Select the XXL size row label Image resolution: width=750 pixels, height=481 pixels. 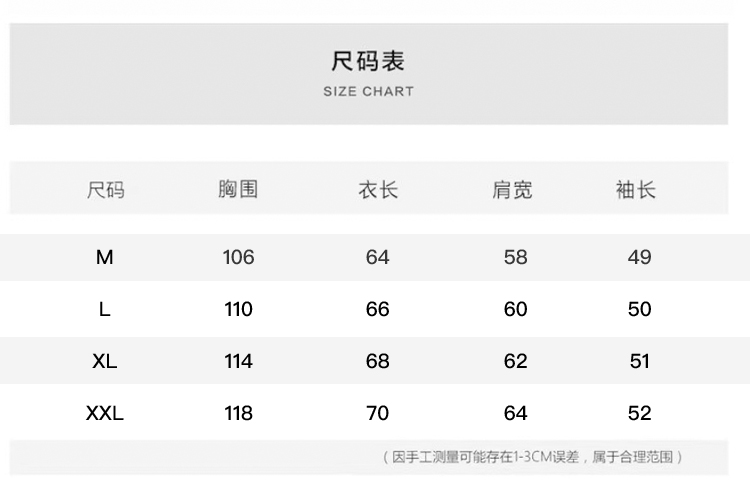[x=105, y=413]
